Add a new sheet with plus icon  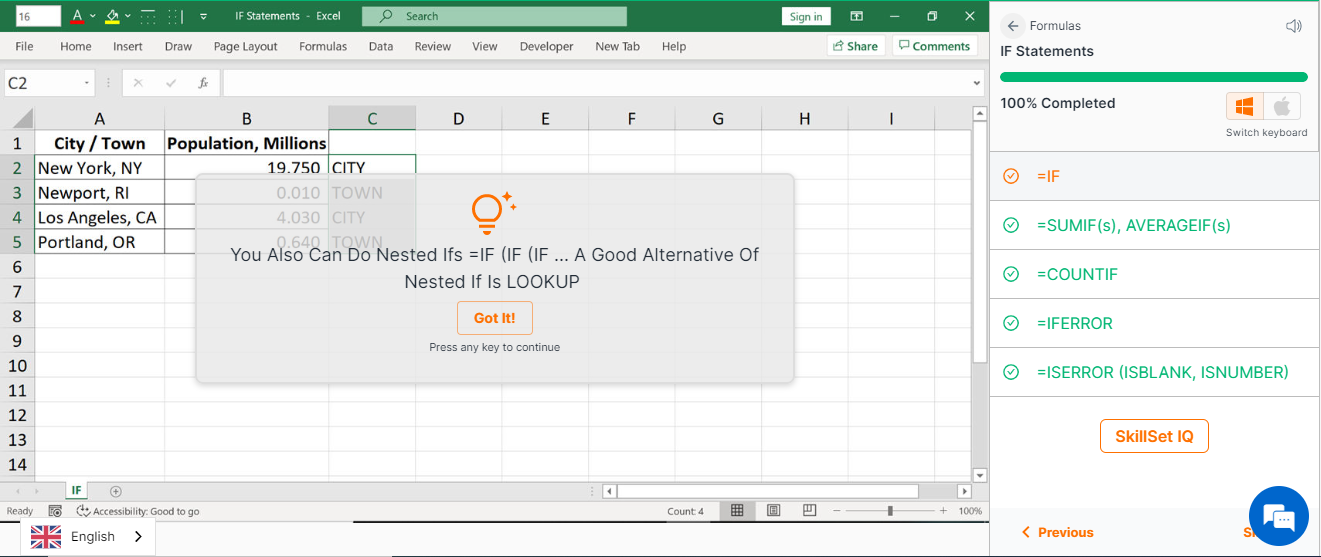116,491
